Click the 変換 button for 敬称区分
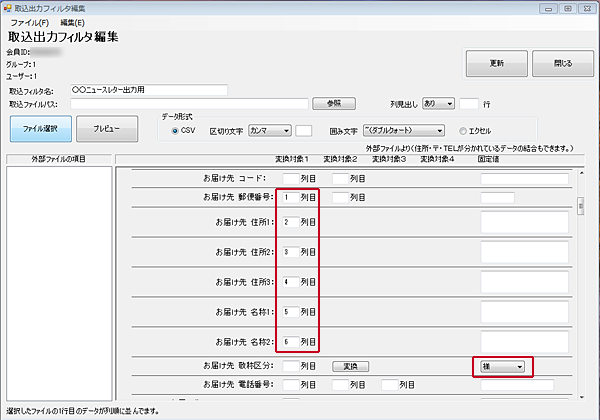The width and height of the screenshot is (600, 420). click(351, 366)
